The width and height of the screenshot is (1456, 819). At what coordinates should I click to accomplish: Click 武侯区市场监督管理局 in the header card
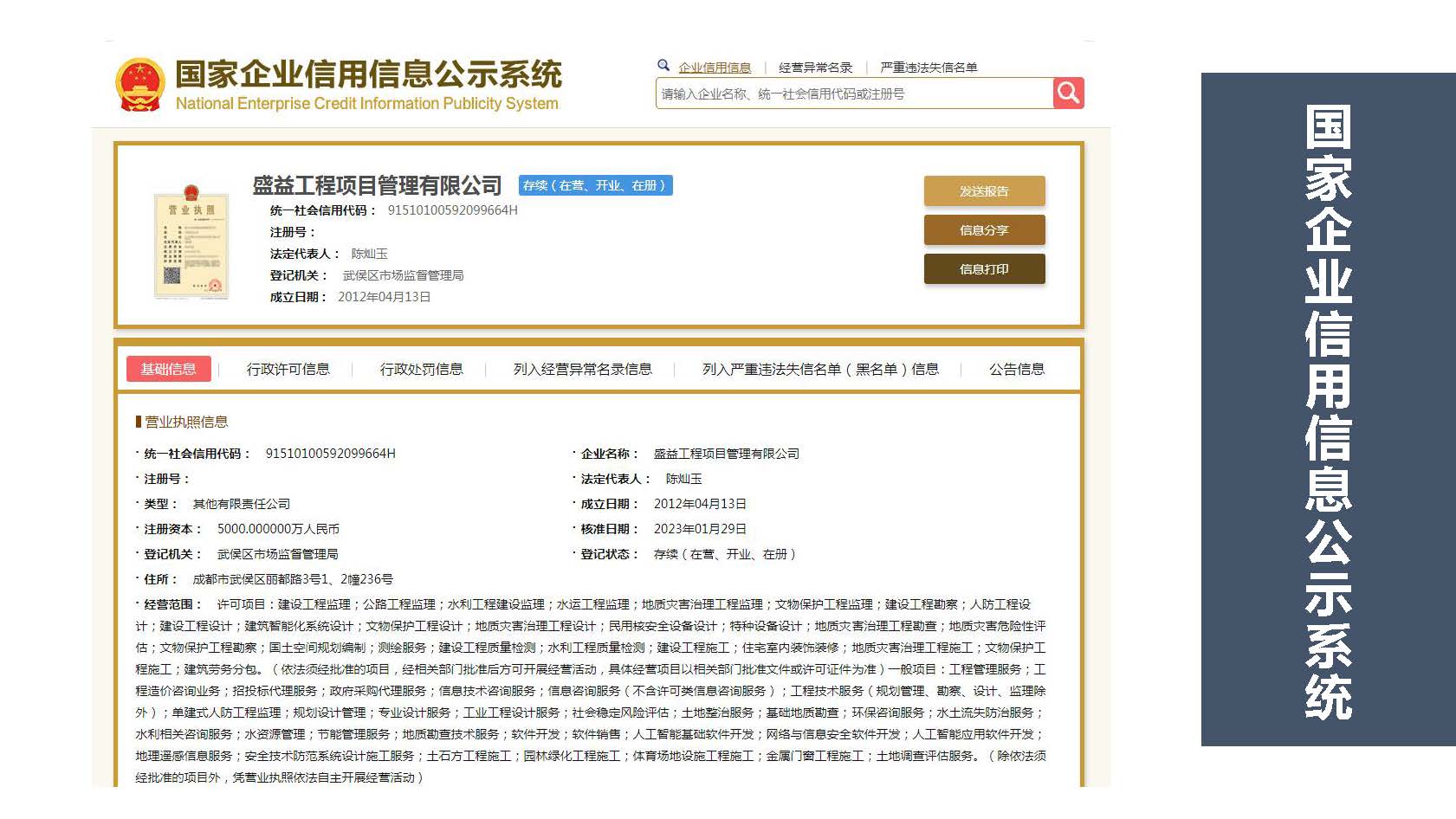(x=404, y=275)
